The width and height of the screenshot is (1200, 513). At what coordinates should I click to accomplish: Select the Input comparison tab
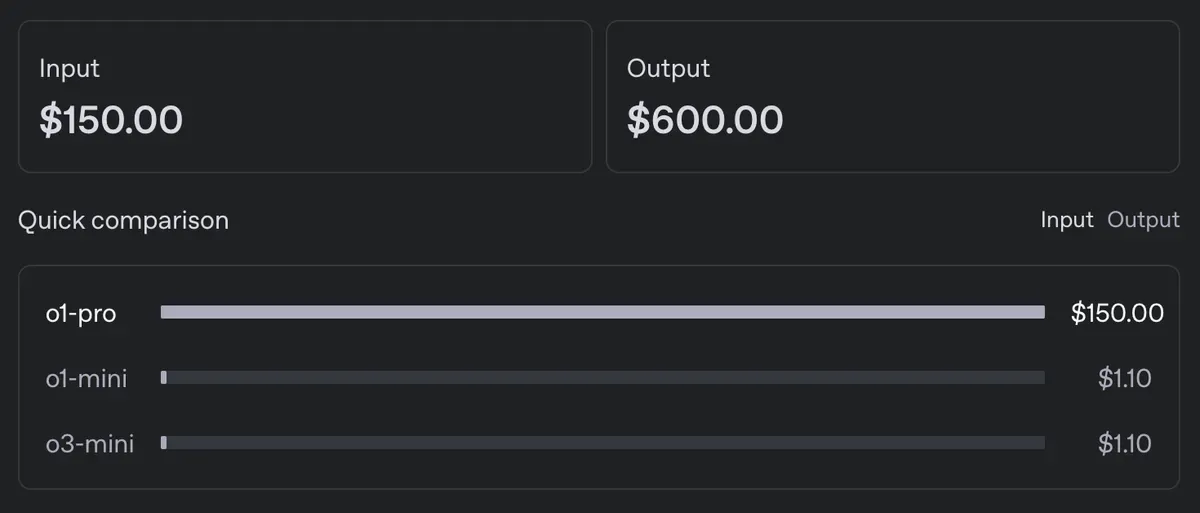tap(1067, 220)
